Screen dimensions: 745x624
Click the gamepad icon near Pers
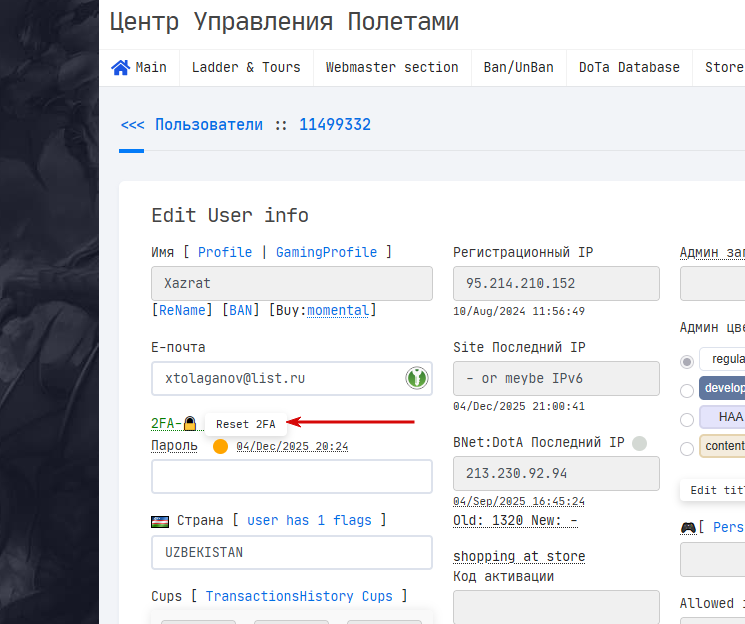click(x=688, y=527)
